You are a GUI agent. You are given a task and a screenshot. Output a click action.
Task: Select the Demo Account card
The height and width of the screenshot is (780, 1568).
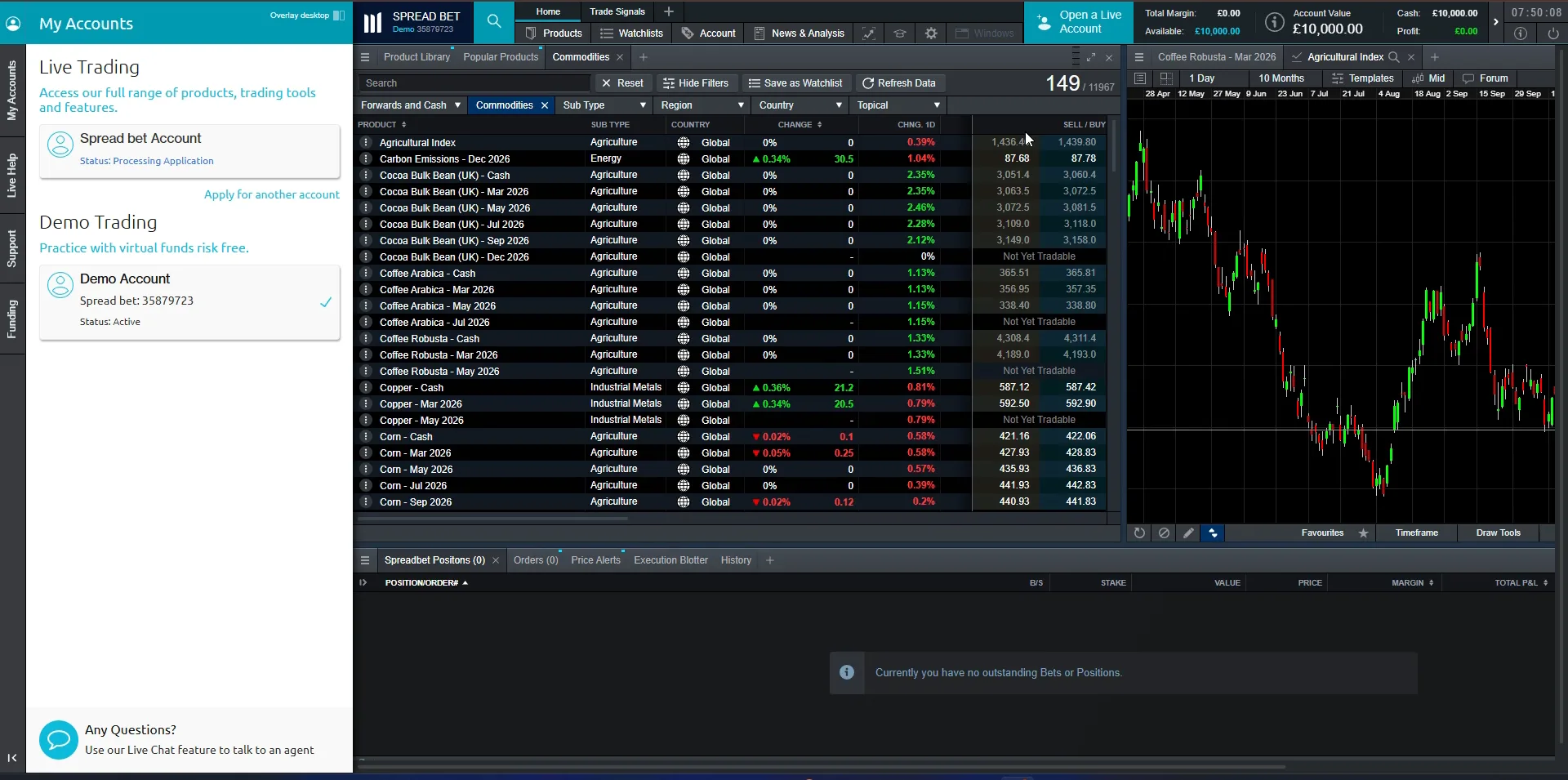point(189,302)
